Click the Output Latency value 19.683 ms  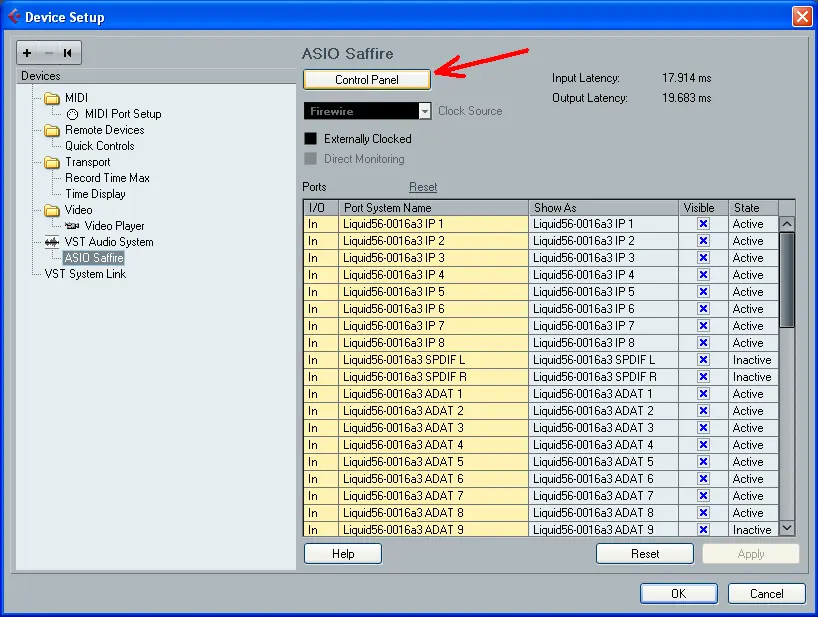pos(687,98)
